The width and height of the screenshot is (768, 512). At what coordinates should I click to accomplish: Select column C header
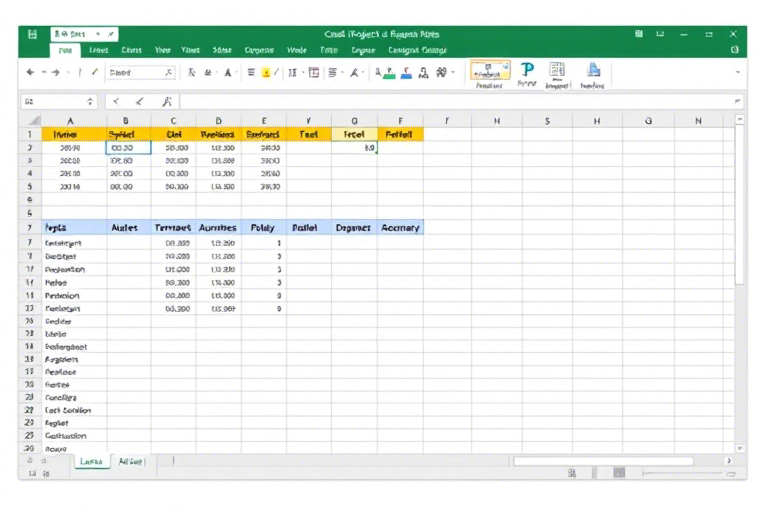[173, 121]
